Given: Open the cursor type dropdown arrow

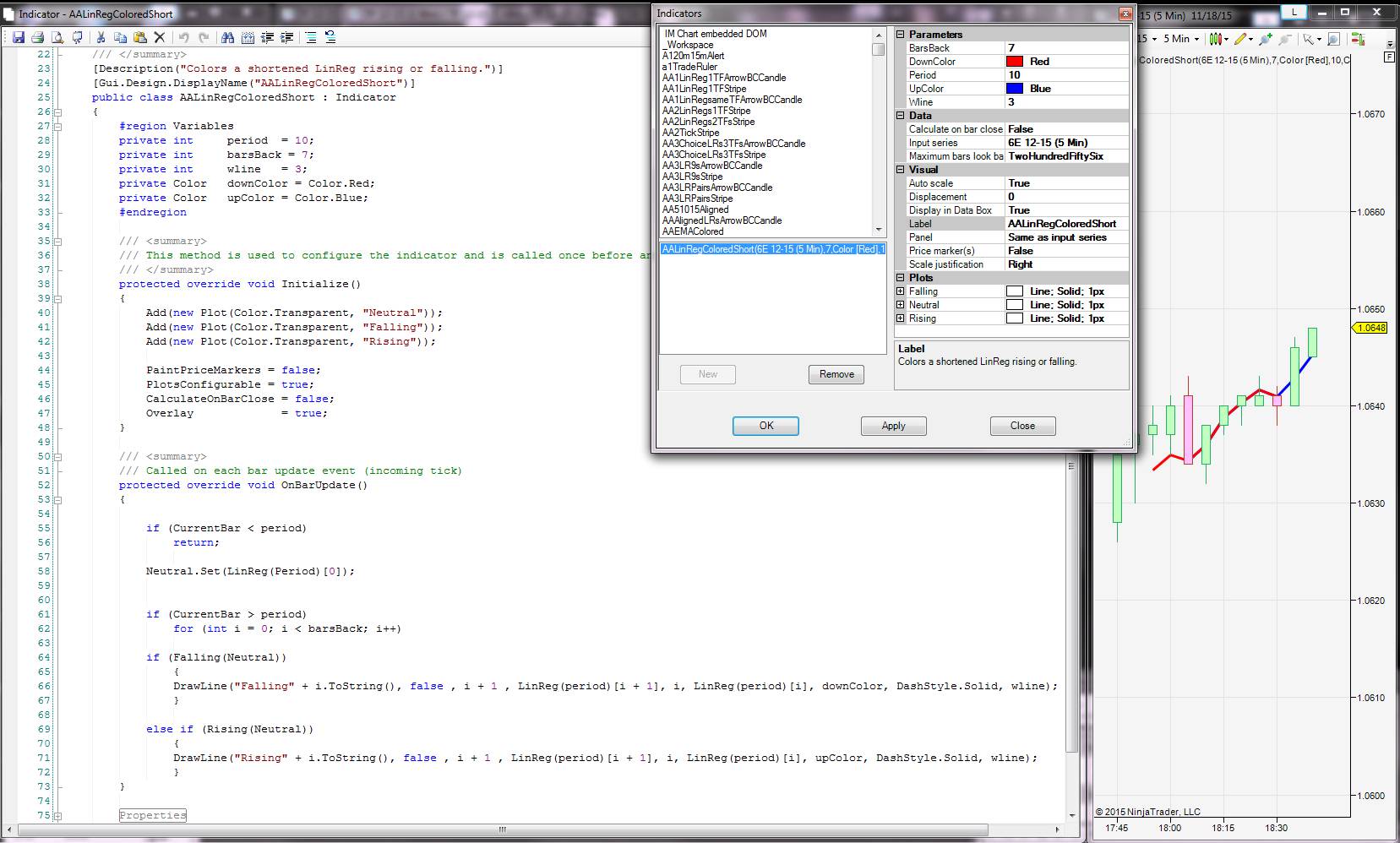Looking at the screenshot, I should click(1318, 39).
